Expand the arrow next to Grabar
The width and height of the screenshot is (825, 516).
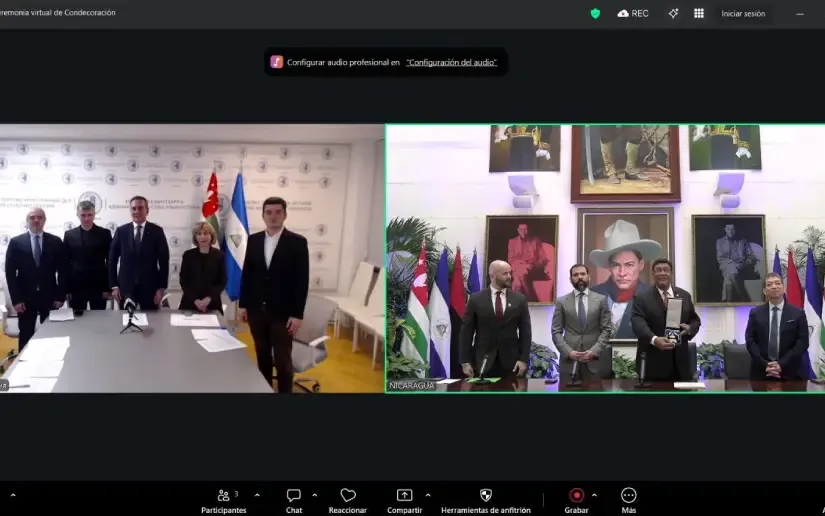594,495
